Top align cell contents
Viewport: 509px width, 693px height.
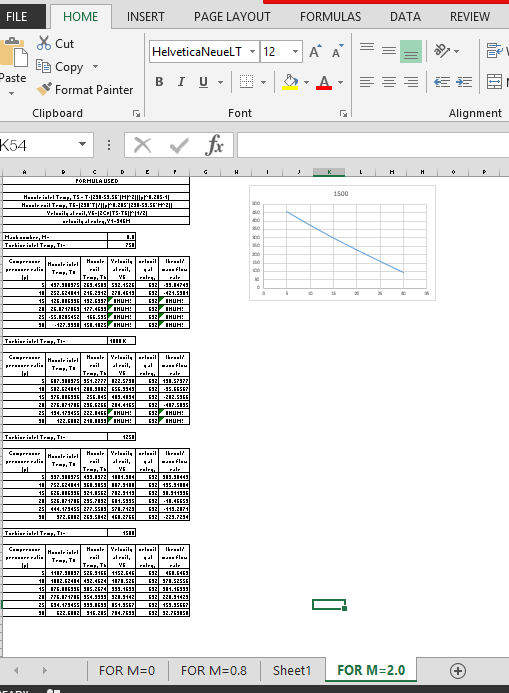(367, 47)
